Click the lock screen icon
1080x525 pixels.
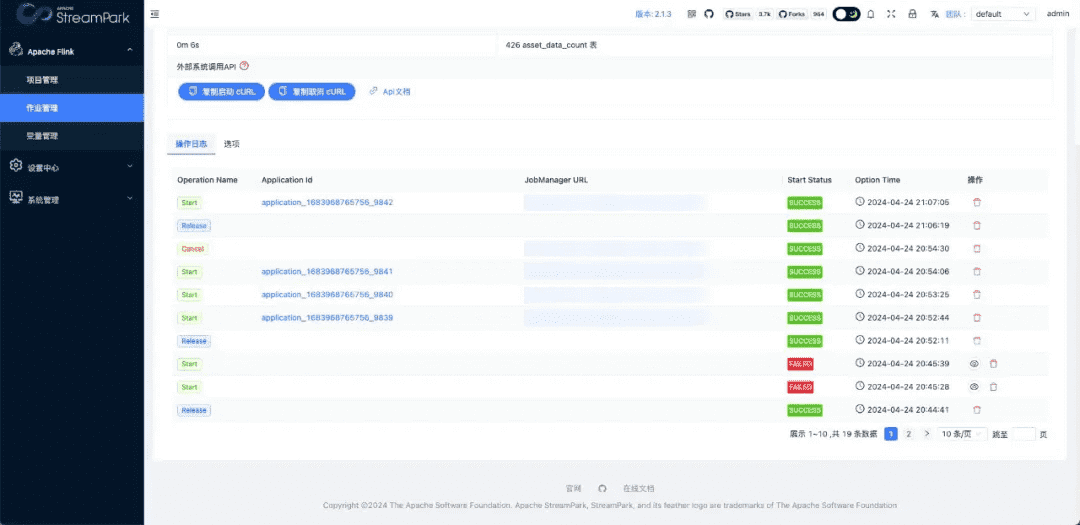[x=912, y=14]
